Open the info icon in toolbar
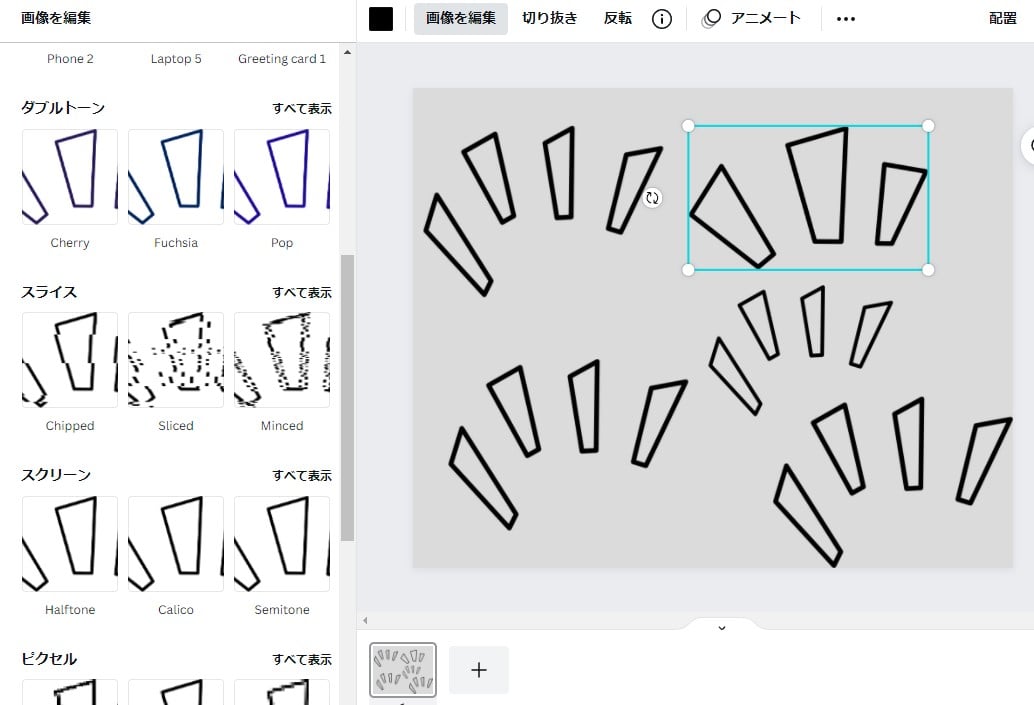 click(661, 19)
